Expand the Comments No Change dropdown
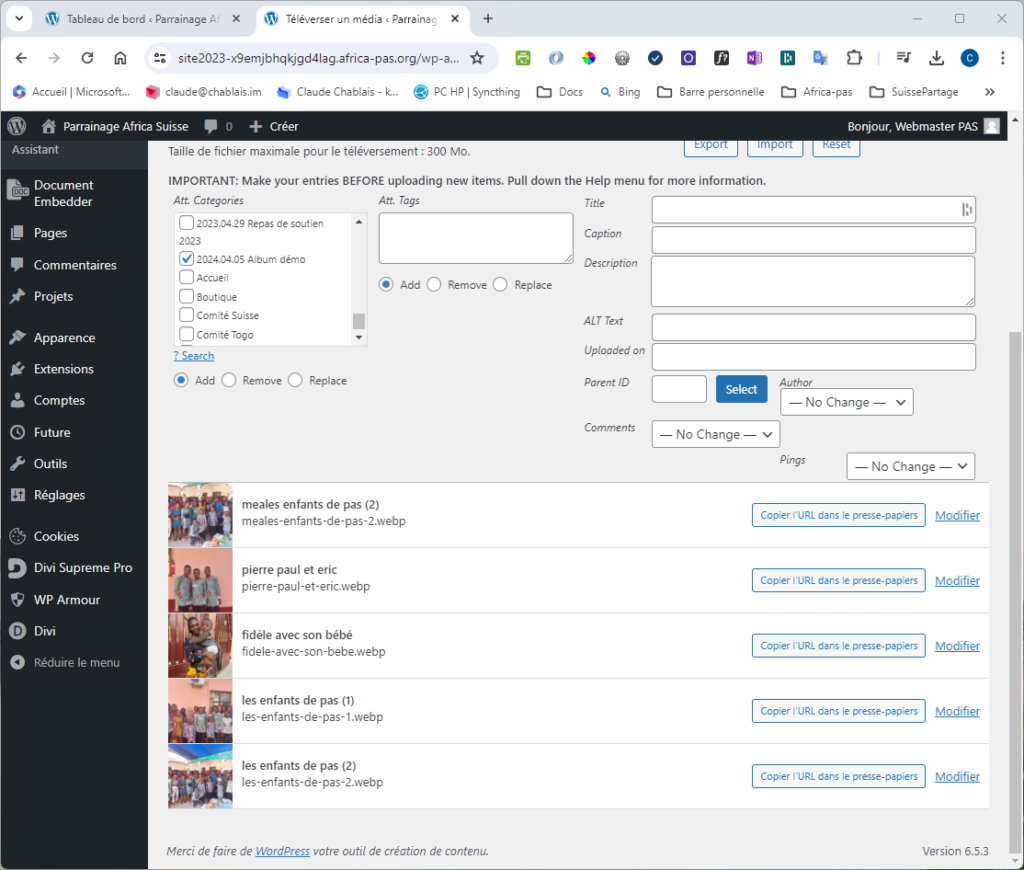This screenshot has height=870, width=1024. tap(715, 434)
